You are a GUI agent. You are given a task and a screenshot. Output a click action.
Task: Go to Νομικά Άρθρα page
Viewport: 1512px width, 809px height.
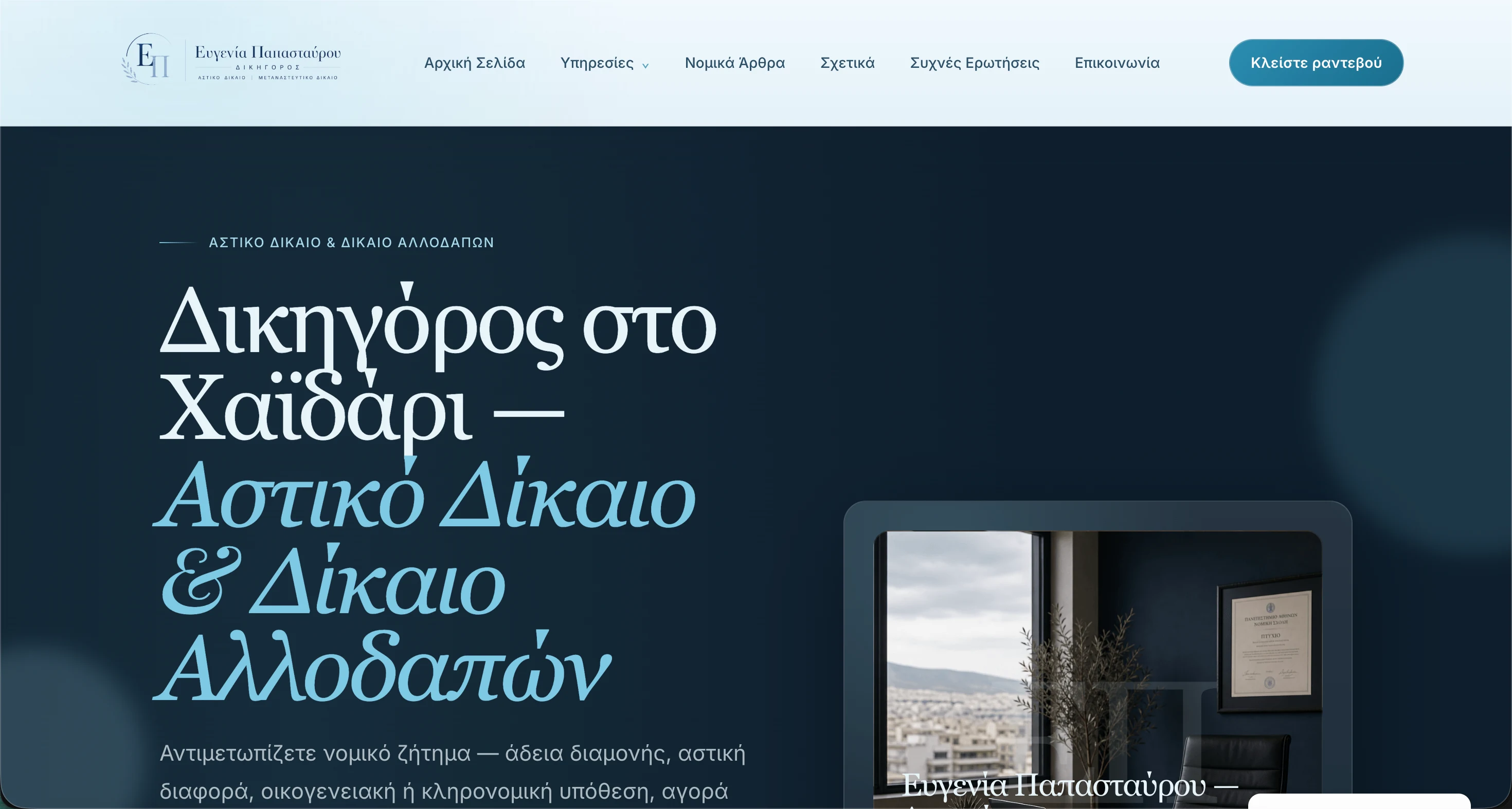(x=734, y=63)
